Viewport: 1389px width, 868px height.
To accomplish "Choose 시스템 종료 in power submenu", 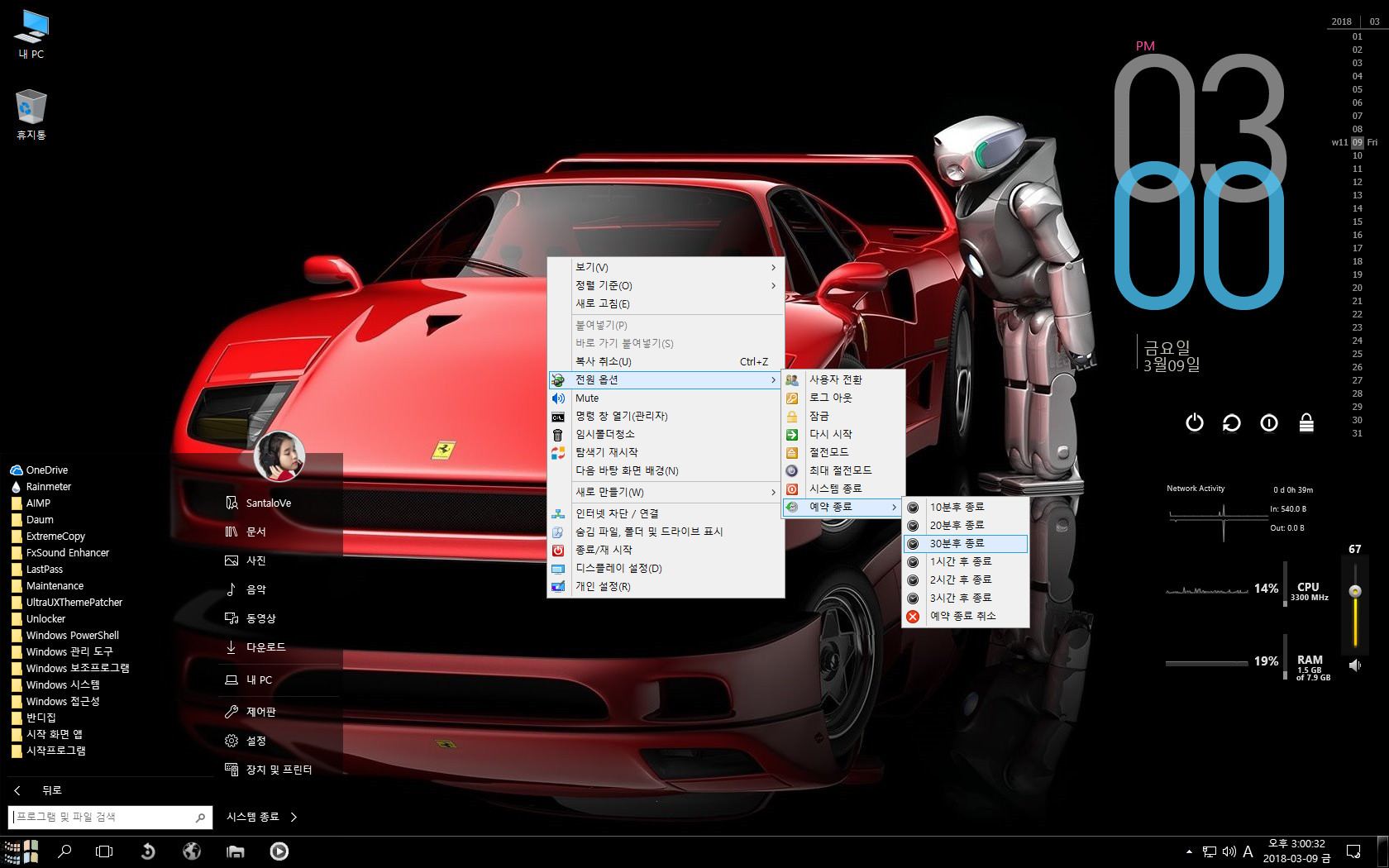I will (x=843, y=489).
